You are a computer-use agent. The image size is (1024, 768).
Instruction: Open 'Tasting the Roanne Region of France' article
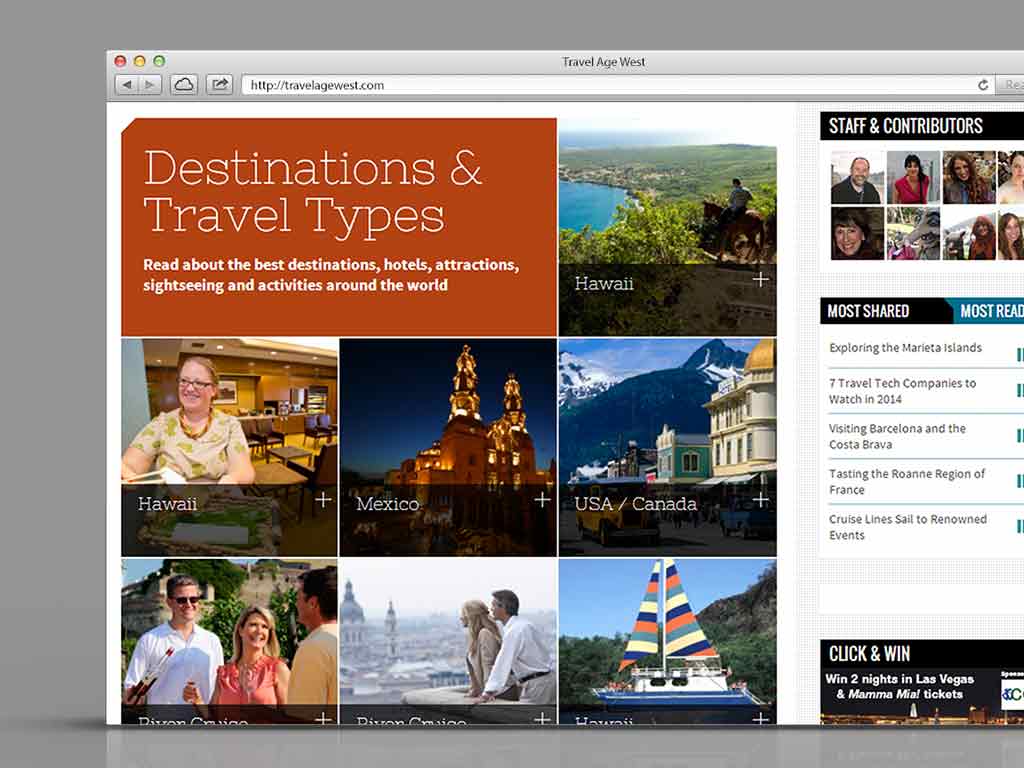coord(906,481)
